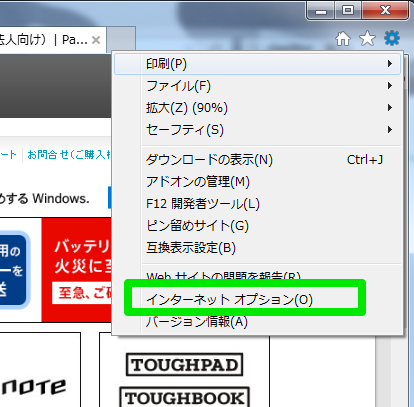Expand the ファイル(F) submenu arrow
414x407 pixels.
(389, 86)
